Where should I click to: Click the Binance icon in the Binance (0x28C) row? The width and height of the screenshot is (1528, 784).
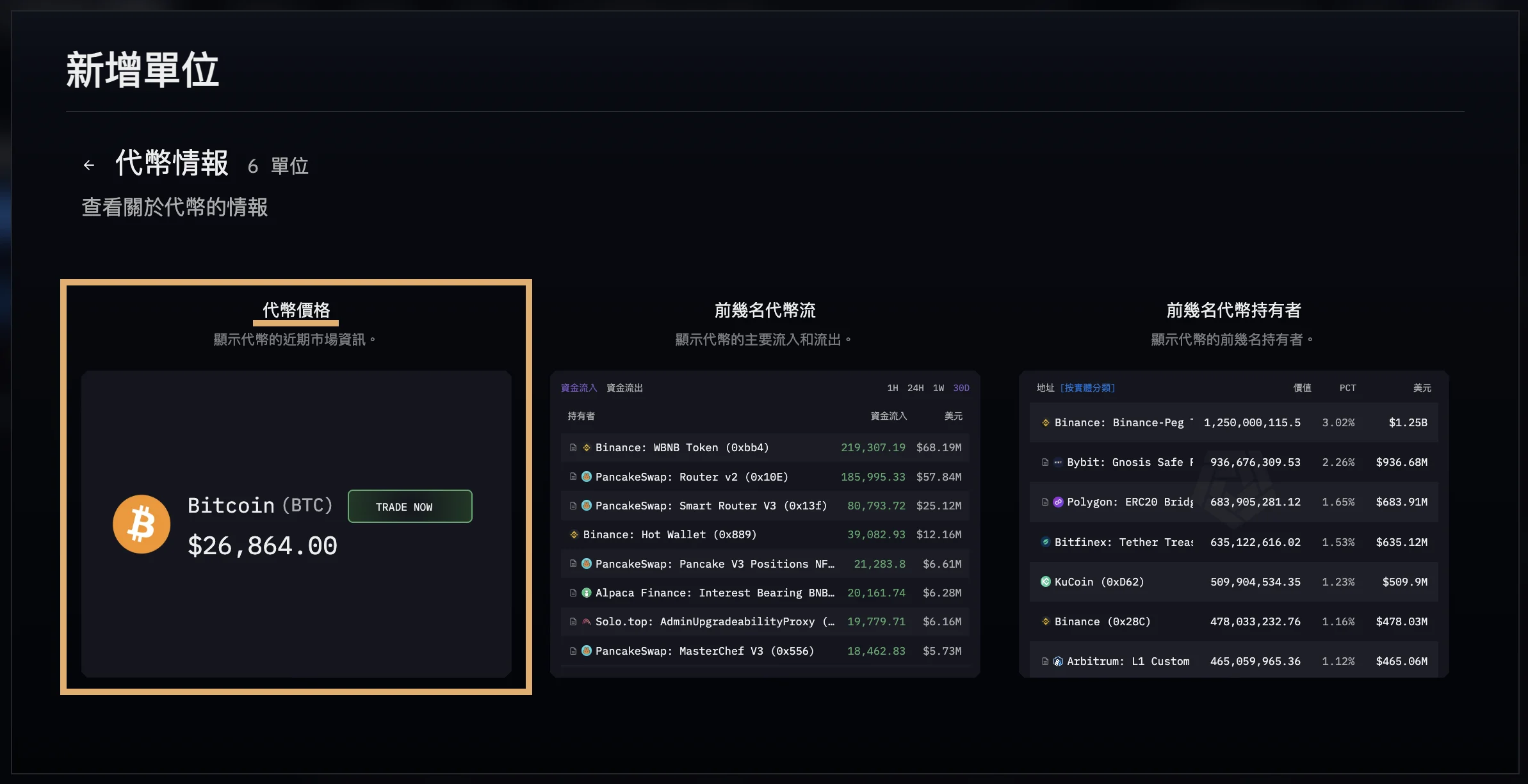(1046, 621)
